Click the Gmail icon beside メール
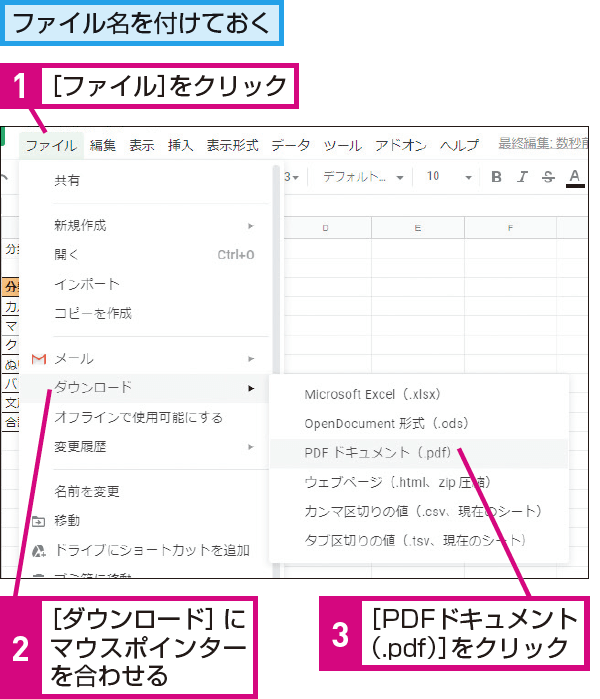The width and height of the screenshot is (600, 699). pyautogui.click(x=39, y=358)
